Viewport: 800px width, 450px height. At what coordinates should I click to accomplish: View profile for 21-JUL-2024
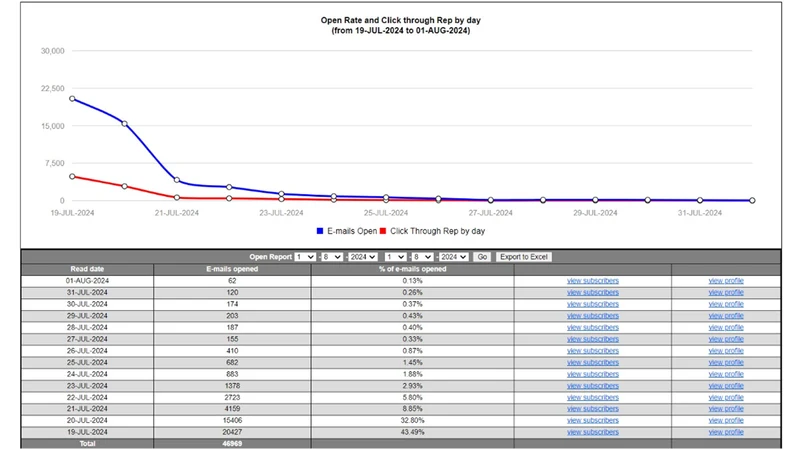click(x=726, y=409)
